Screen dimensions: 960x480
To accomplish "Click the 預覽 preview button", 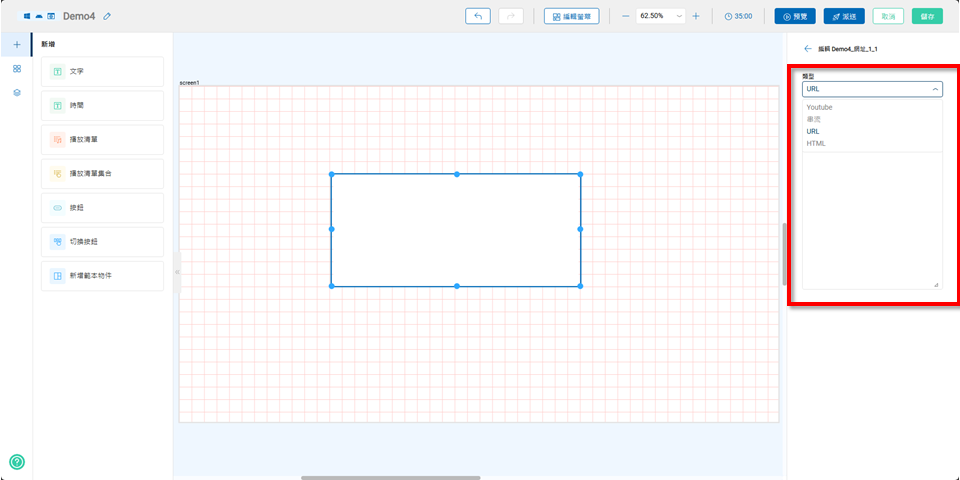I will pos(794,16).
